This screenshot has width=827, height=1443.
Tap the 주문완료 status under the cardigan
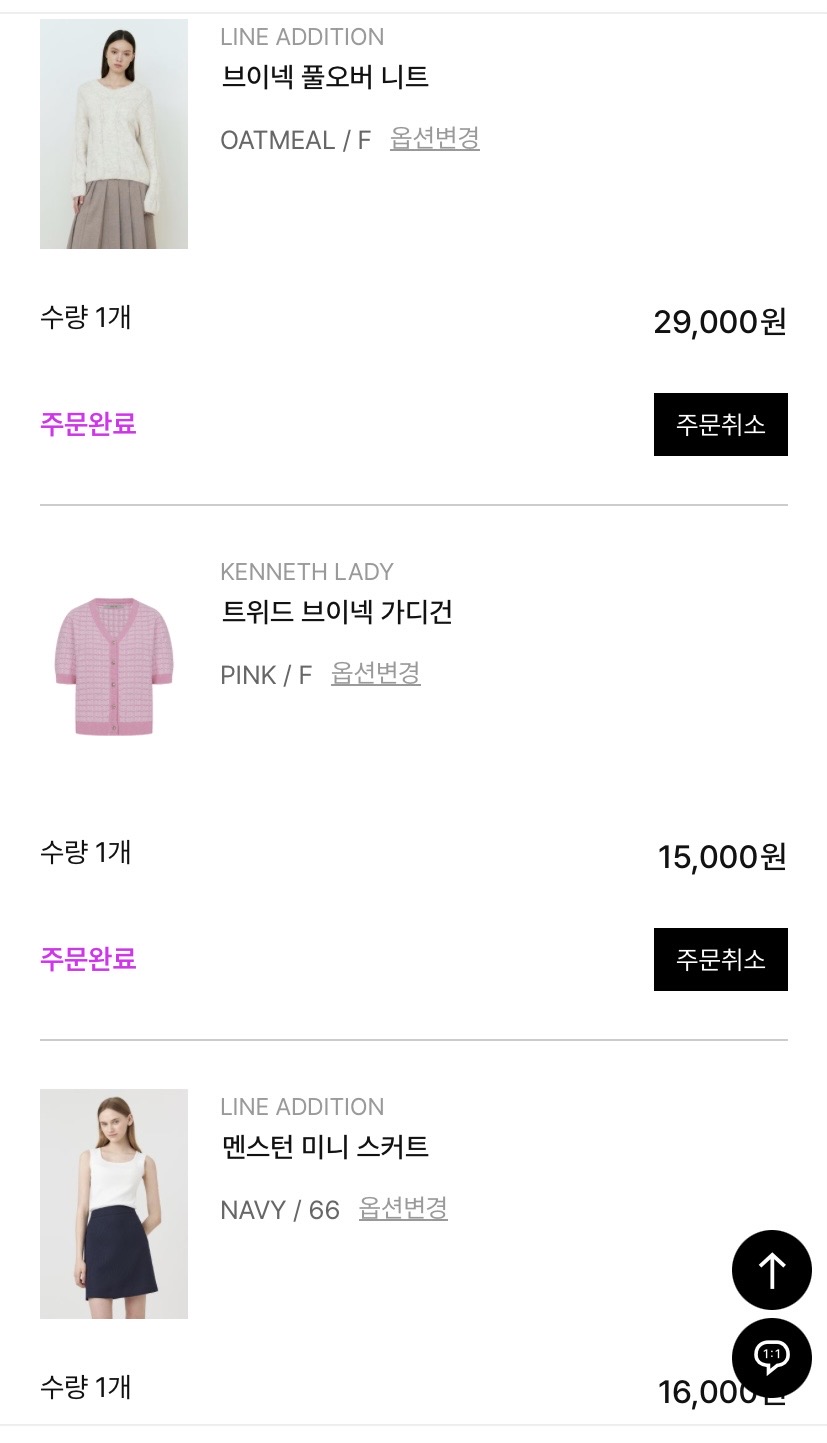coord(88,959)
